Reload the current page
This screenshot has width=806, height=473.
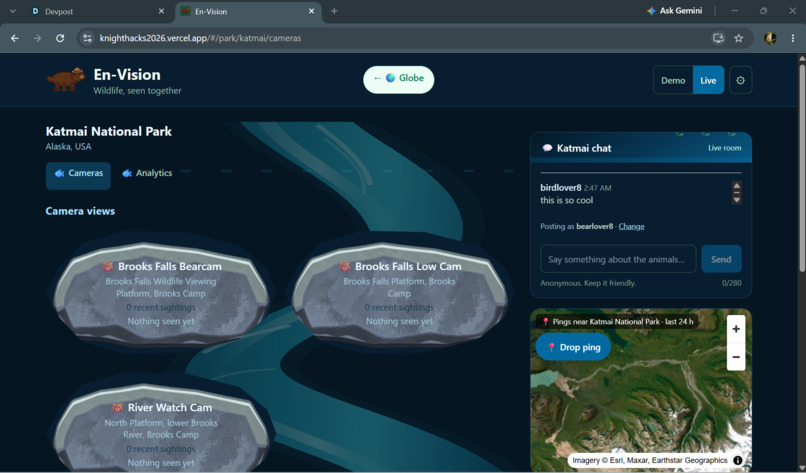(x=60, y=38)
